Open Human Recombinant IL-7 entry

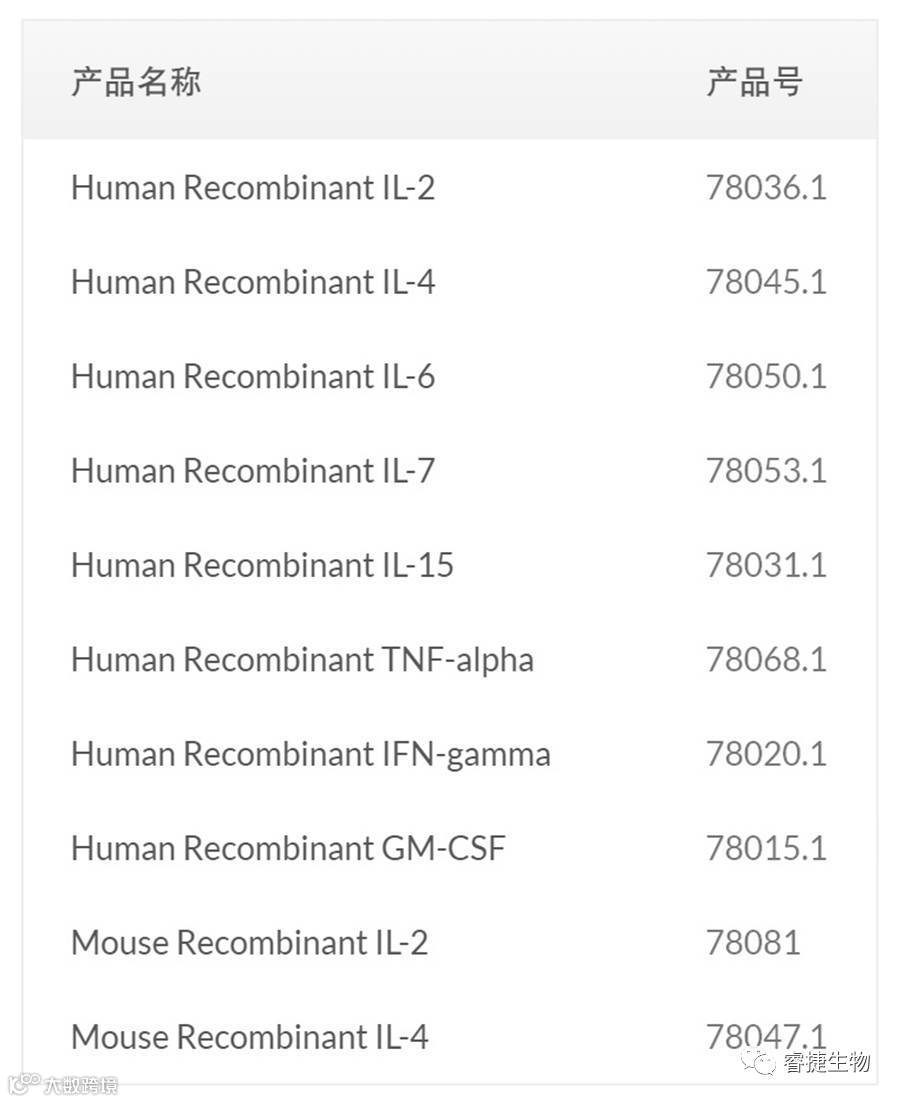[253, 471]
